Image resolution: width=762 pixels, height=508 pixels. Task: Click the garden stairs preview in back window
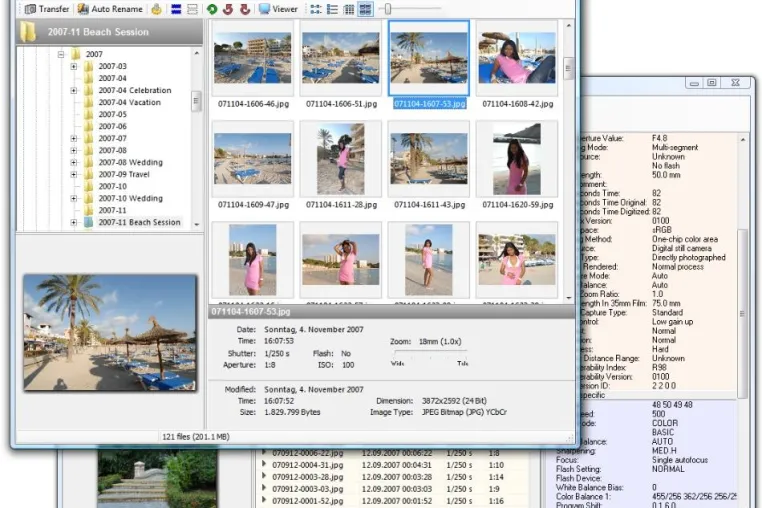(157, 479)
